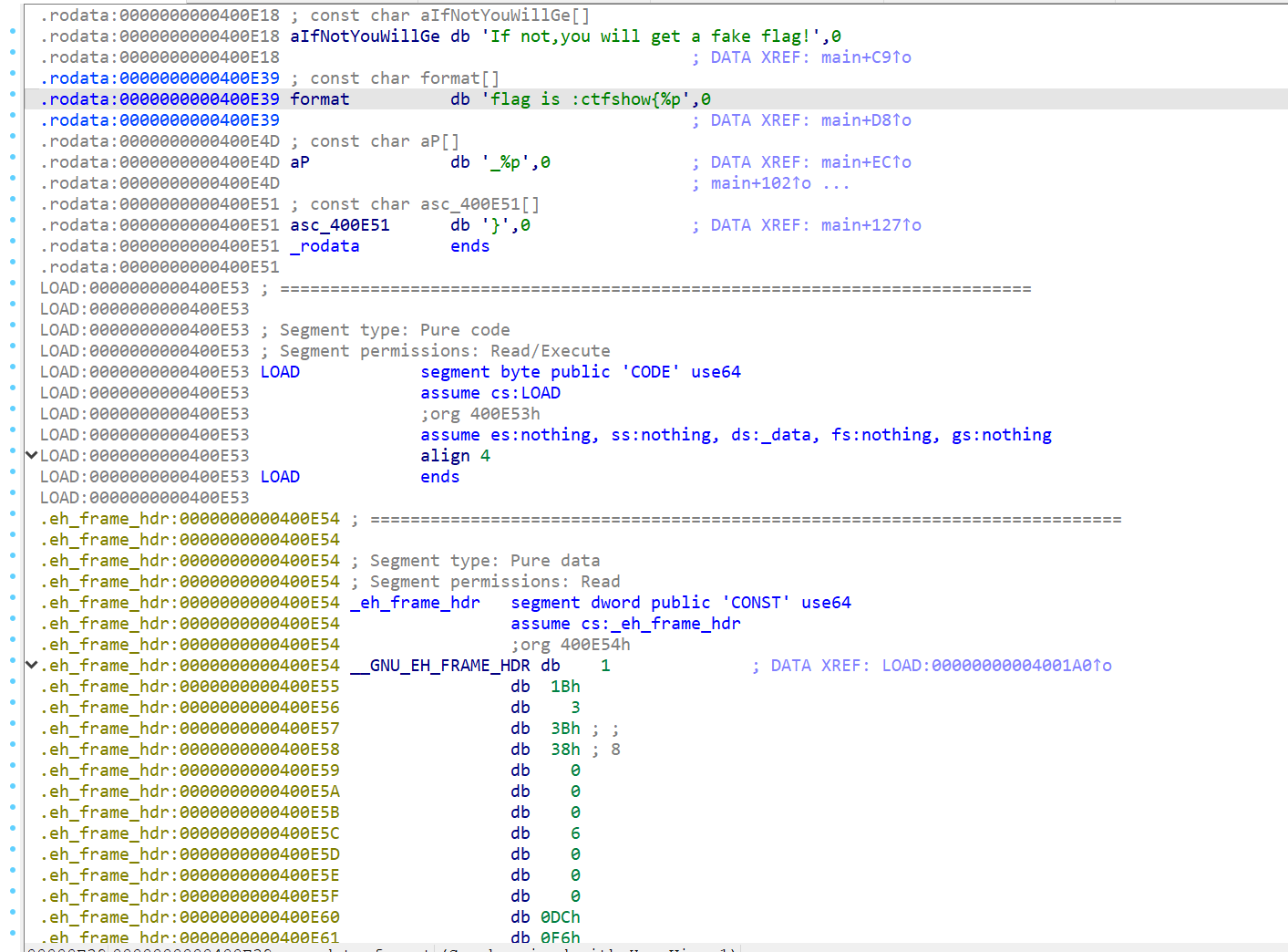Click the "segment dword public 'CONST' use64" text

pyautogui.click(x=681, y=603)
